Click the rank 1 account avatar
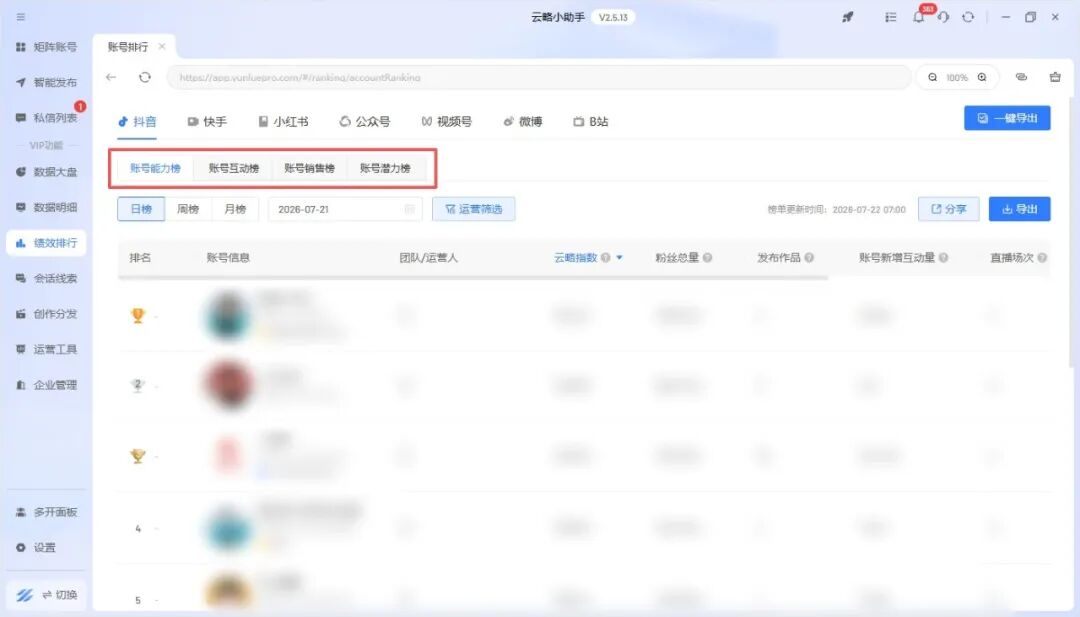This screenshot has height=617, width=1080. pos(229,316)
